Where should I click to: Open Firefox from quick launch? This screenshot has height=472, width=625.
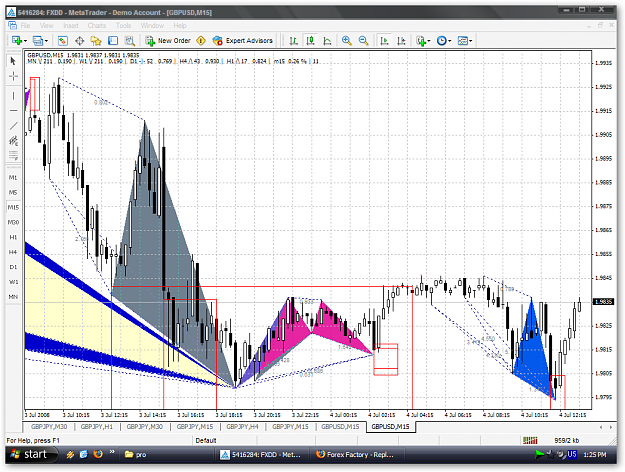tap(97, 454)
